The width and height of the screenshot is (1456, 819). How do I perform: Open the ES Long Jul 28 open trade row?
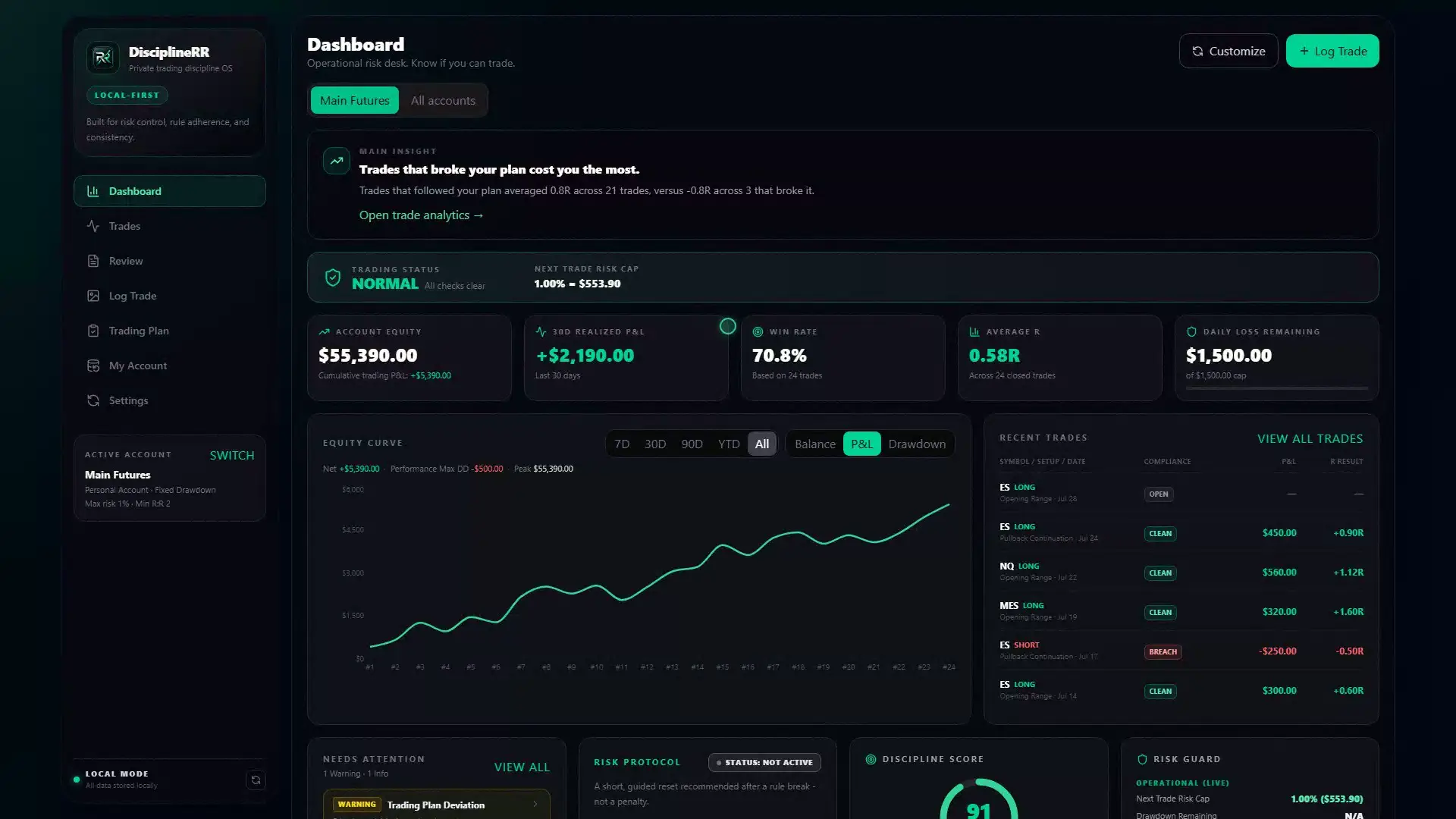1181,493
